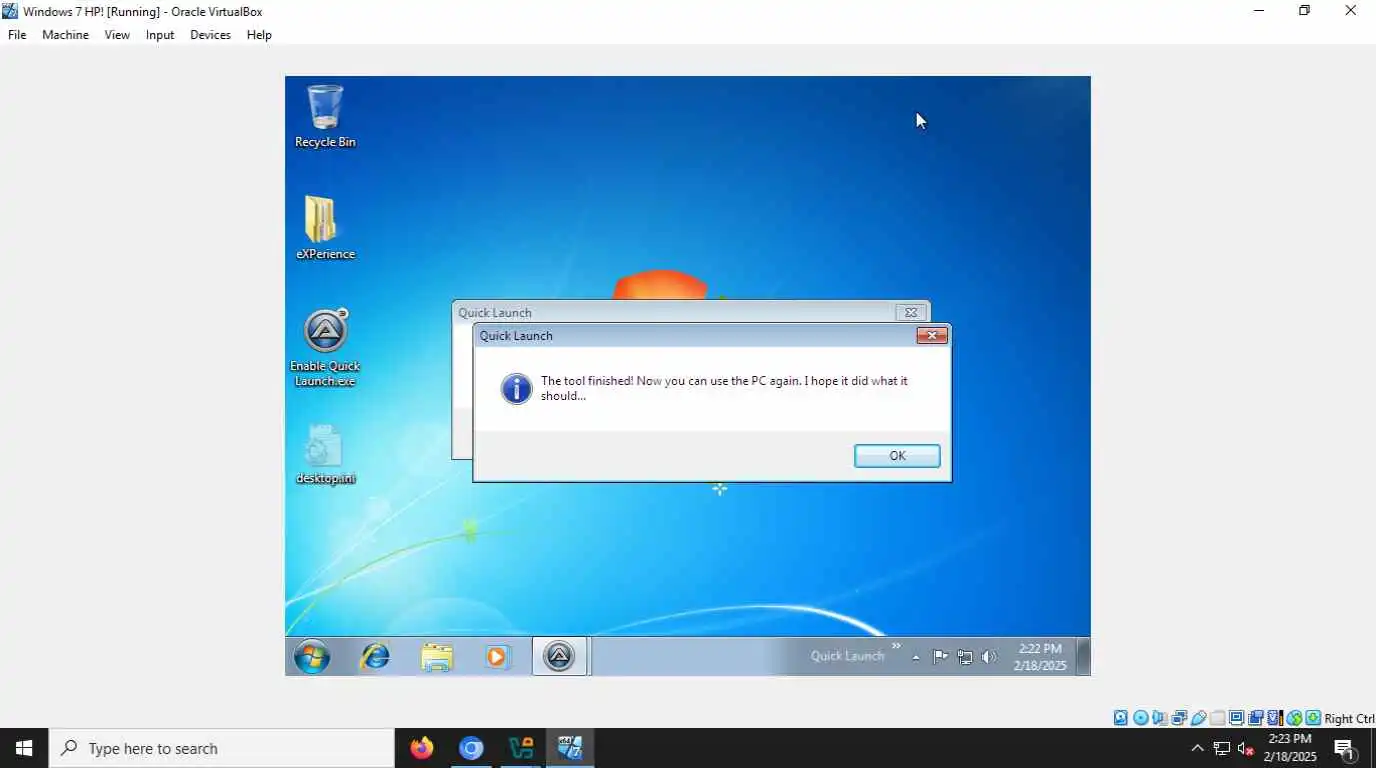Click the muted volume icon in host tray
The height and width of the screenshot is (768, 1376).
click(x=1246, y=748)
